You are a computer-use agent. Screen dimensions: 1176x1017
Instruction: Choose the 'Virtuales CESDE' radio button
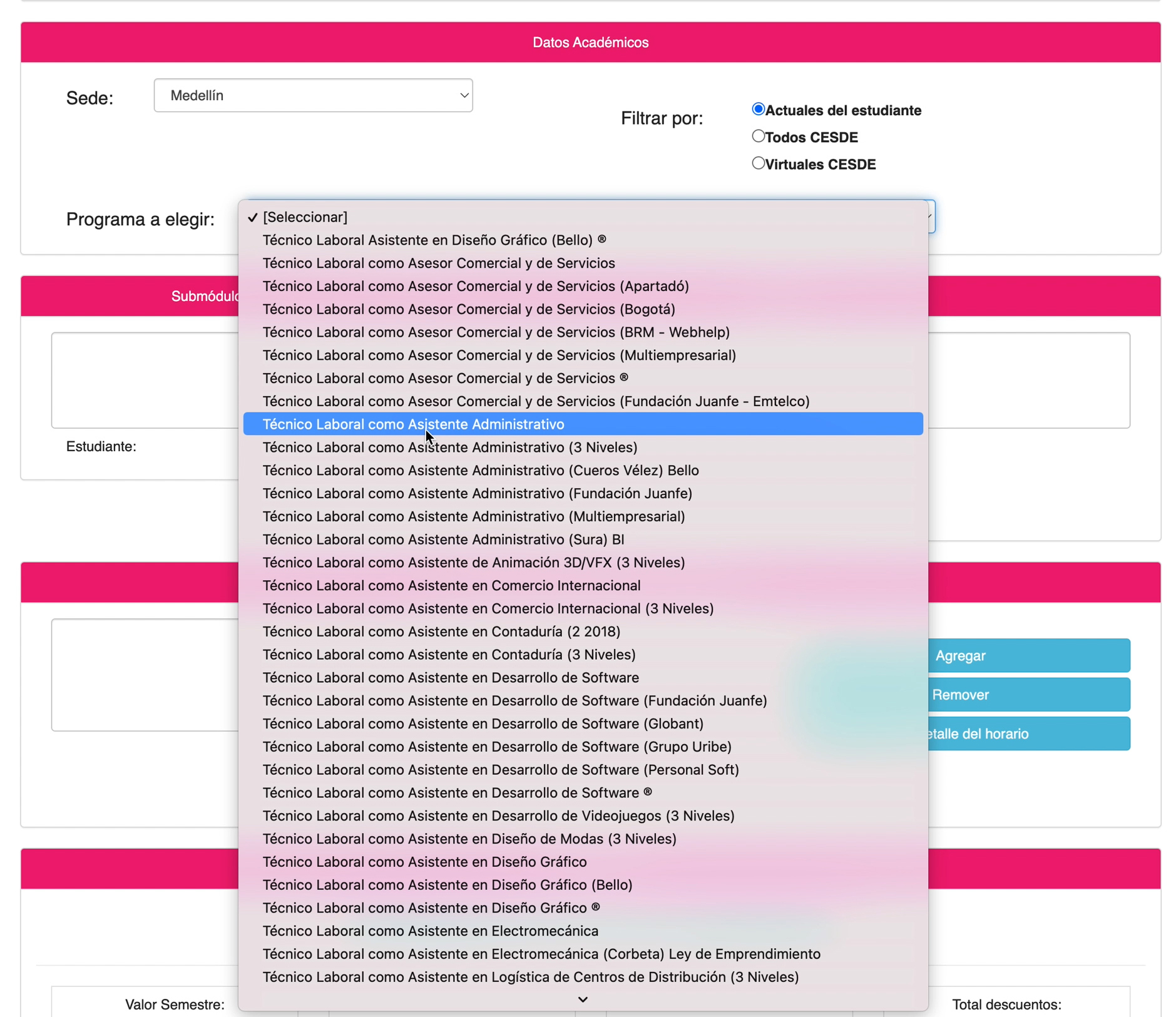pos(758,163)
